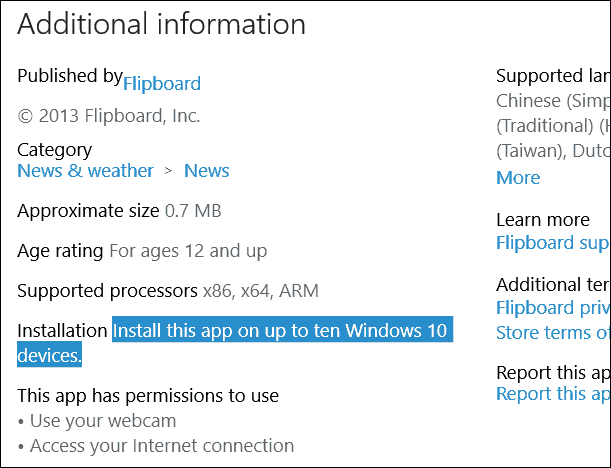Click the Use your webcam permission
Image resolution: width=611 pixels, height=468 pixels.
pyautogui.click(x=103, y=421)
